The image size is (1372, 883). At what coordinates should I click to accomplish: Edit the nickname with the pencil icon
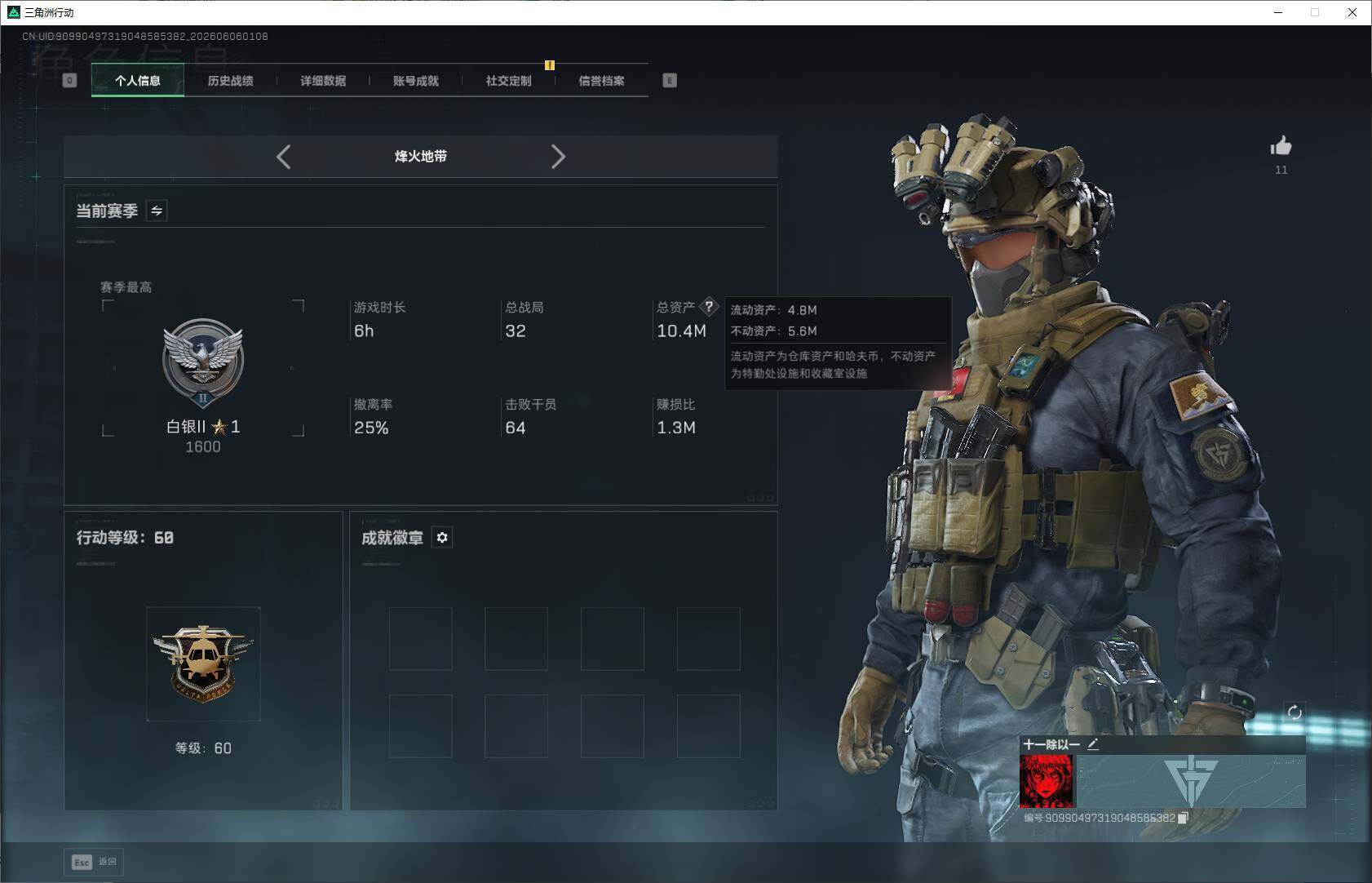[1093, 744]
